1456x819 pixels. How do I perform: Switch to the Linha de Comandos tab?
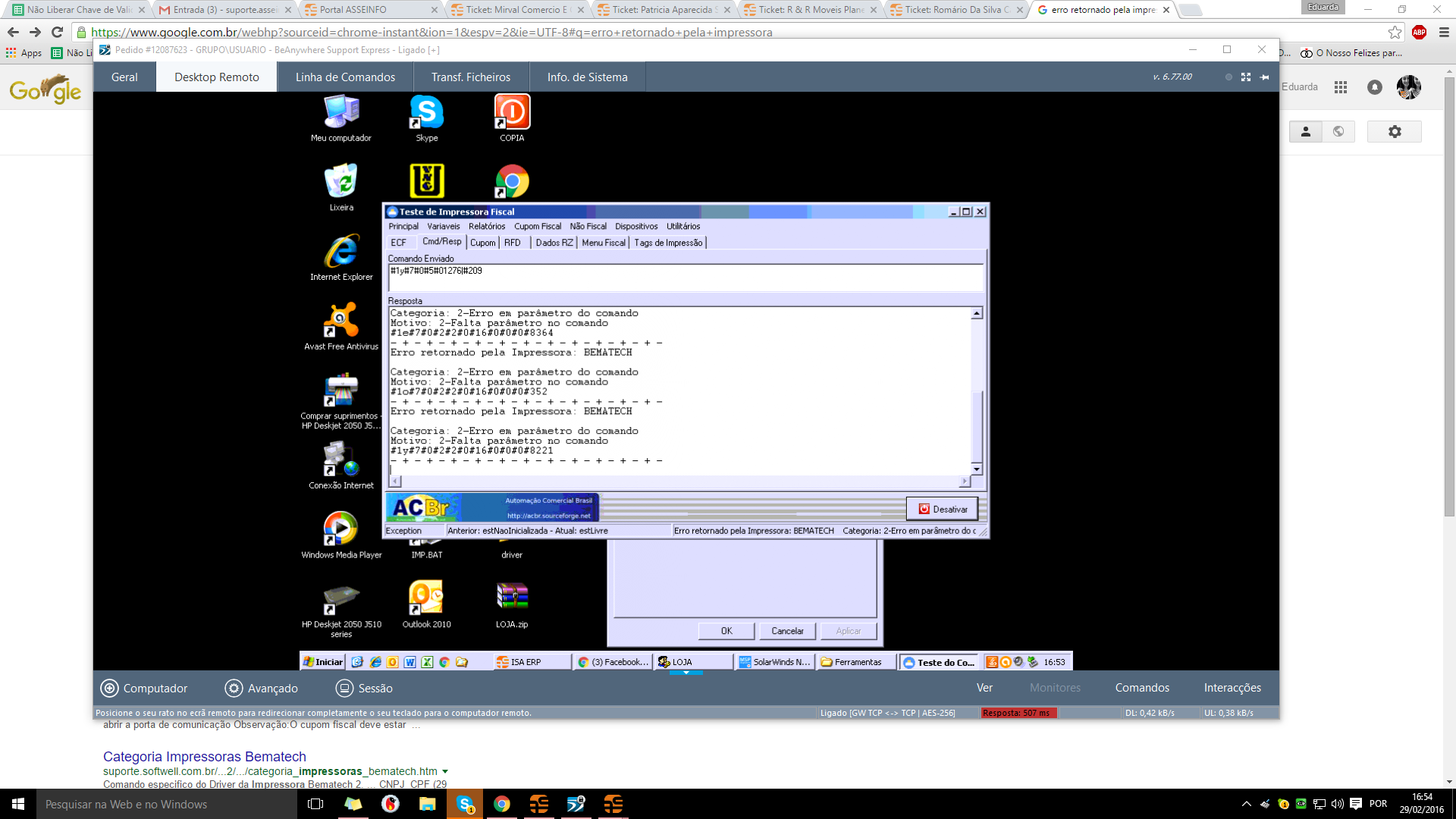coord(345,77)
